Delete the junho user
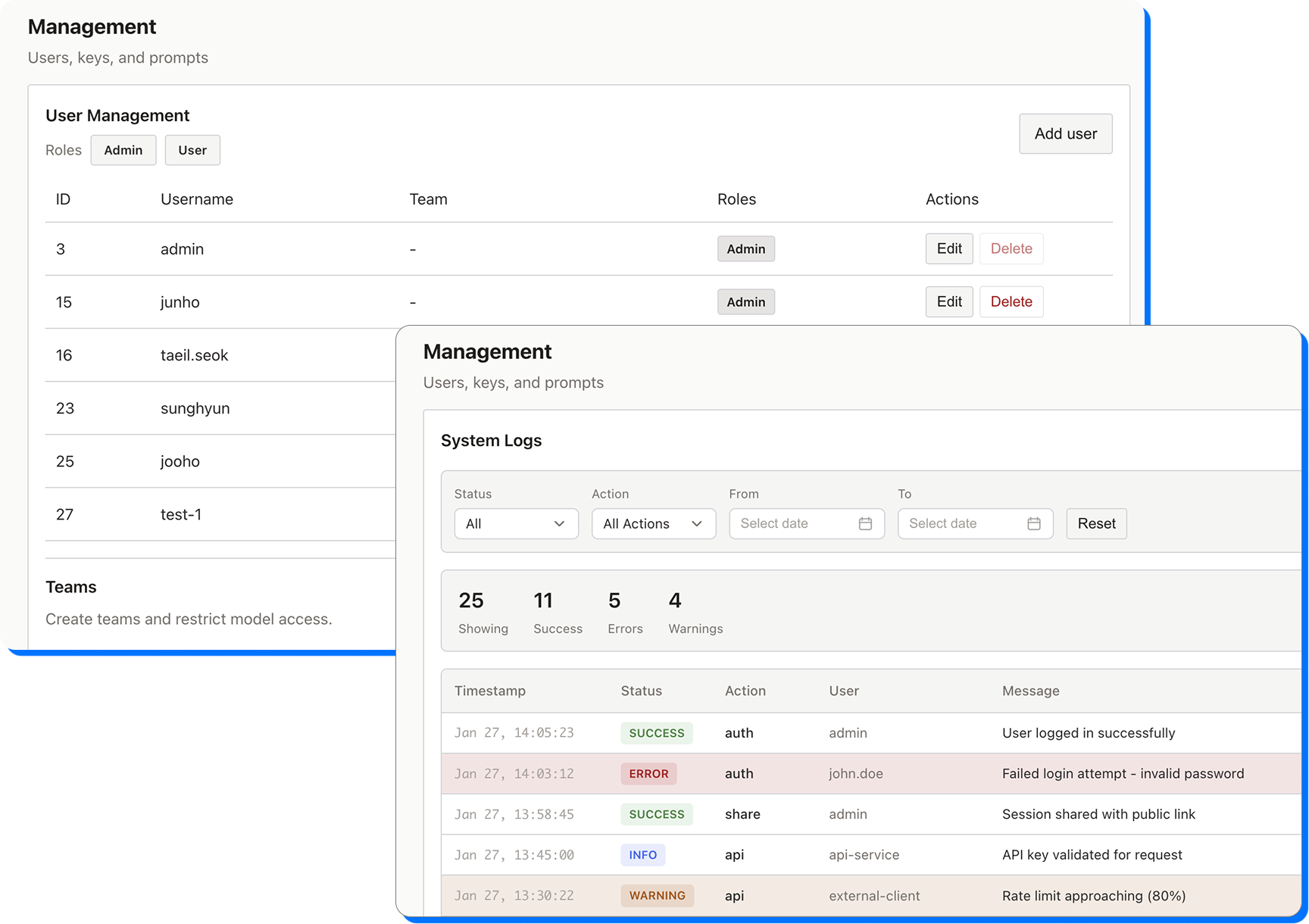 [1011, 301]
